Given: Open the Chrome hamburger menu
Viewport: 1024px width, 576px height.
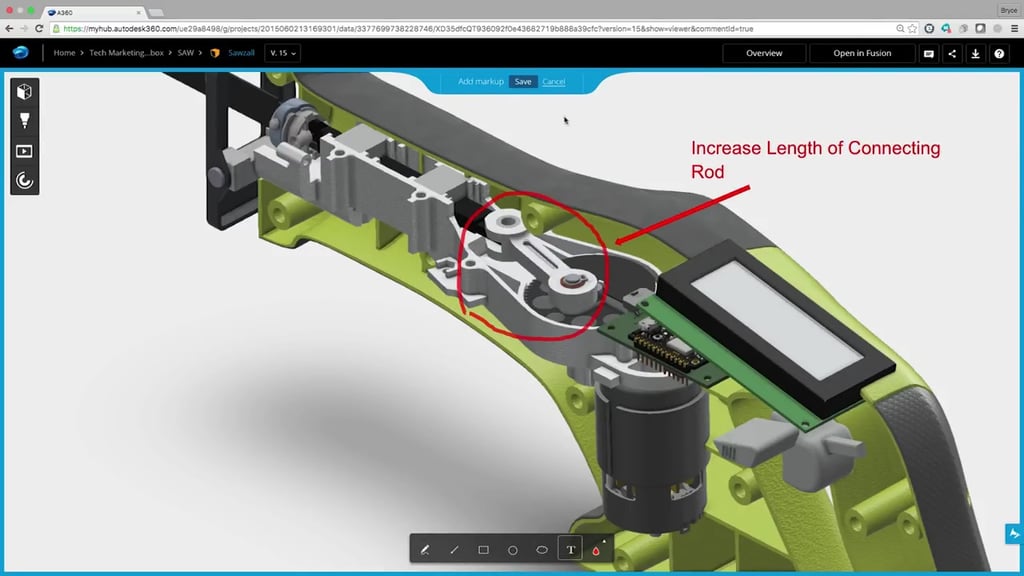Looking at the screenshot, I should coord(1014,29).
